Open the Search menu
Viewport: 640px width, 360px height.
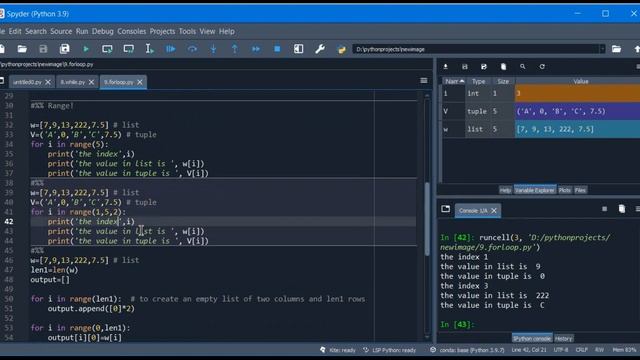tap(36, 31)
